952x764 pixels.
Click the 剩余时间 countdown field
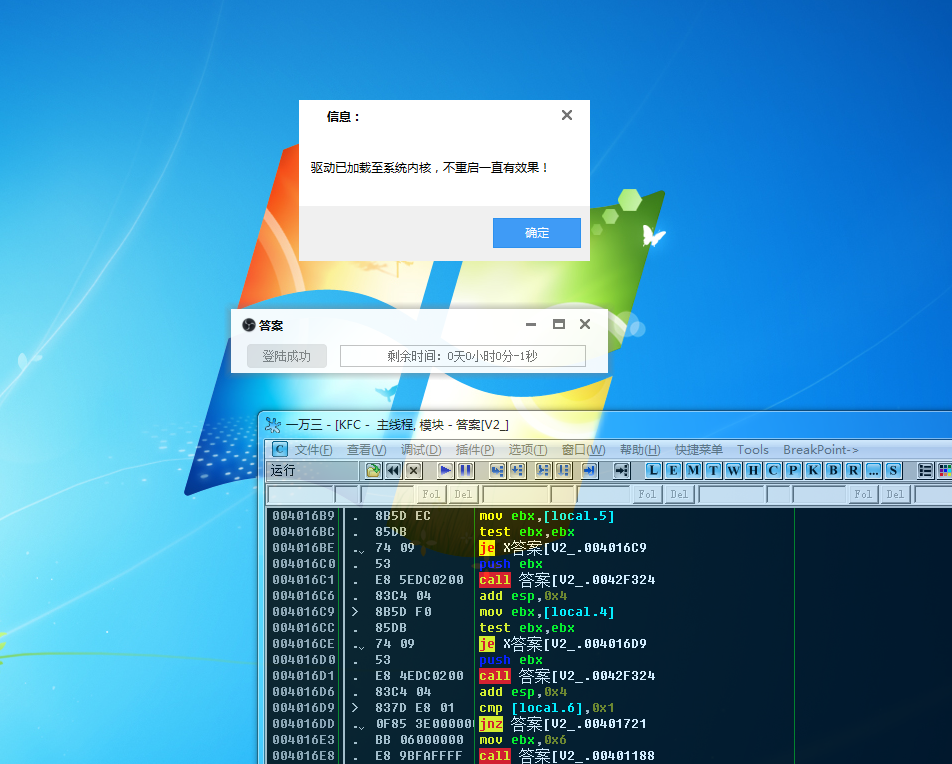[x=463, y=356]
